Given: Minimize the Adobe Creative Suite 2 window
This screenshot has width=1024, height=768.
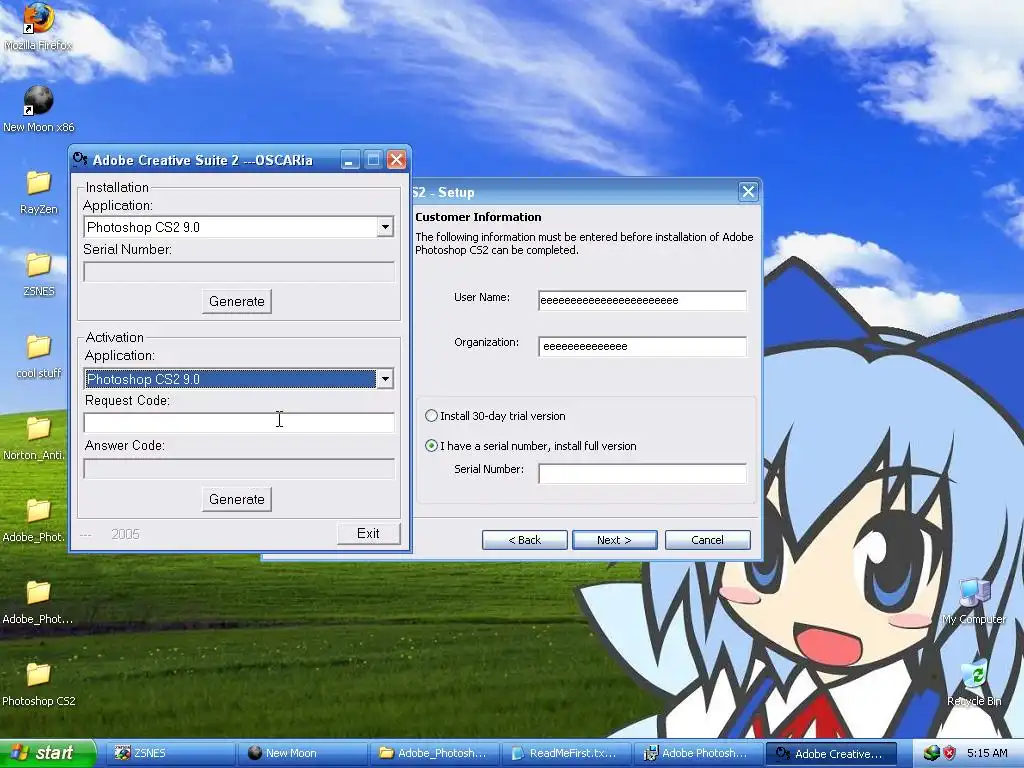Looking at the screenshot, I should point(350,160).
